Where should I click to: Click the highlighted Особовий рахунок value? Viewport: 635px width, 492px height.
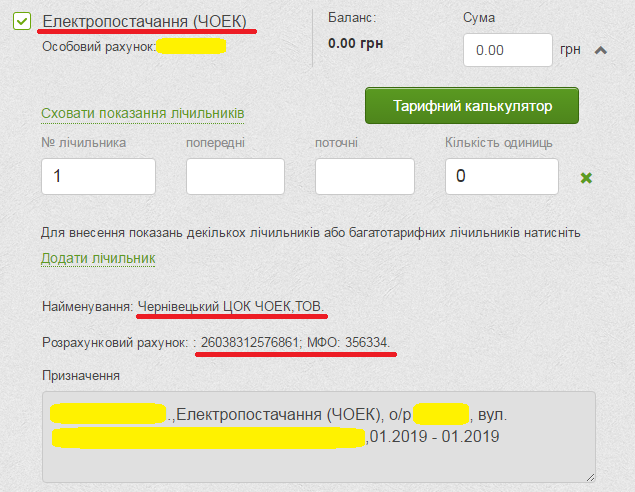pos(190,45)
